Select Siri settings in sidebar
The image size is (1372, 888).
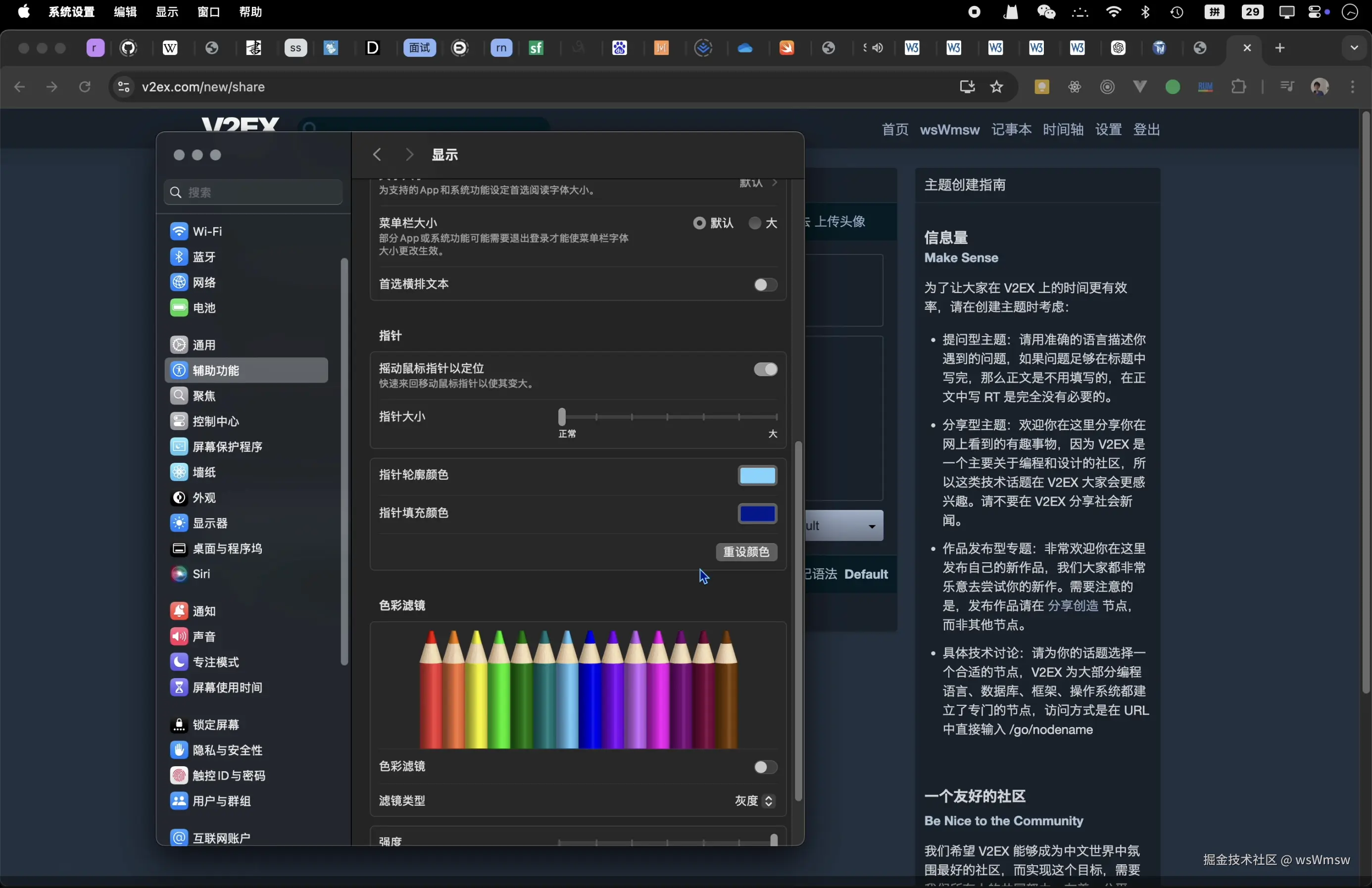pyautogui.click(x=199, y=574)
